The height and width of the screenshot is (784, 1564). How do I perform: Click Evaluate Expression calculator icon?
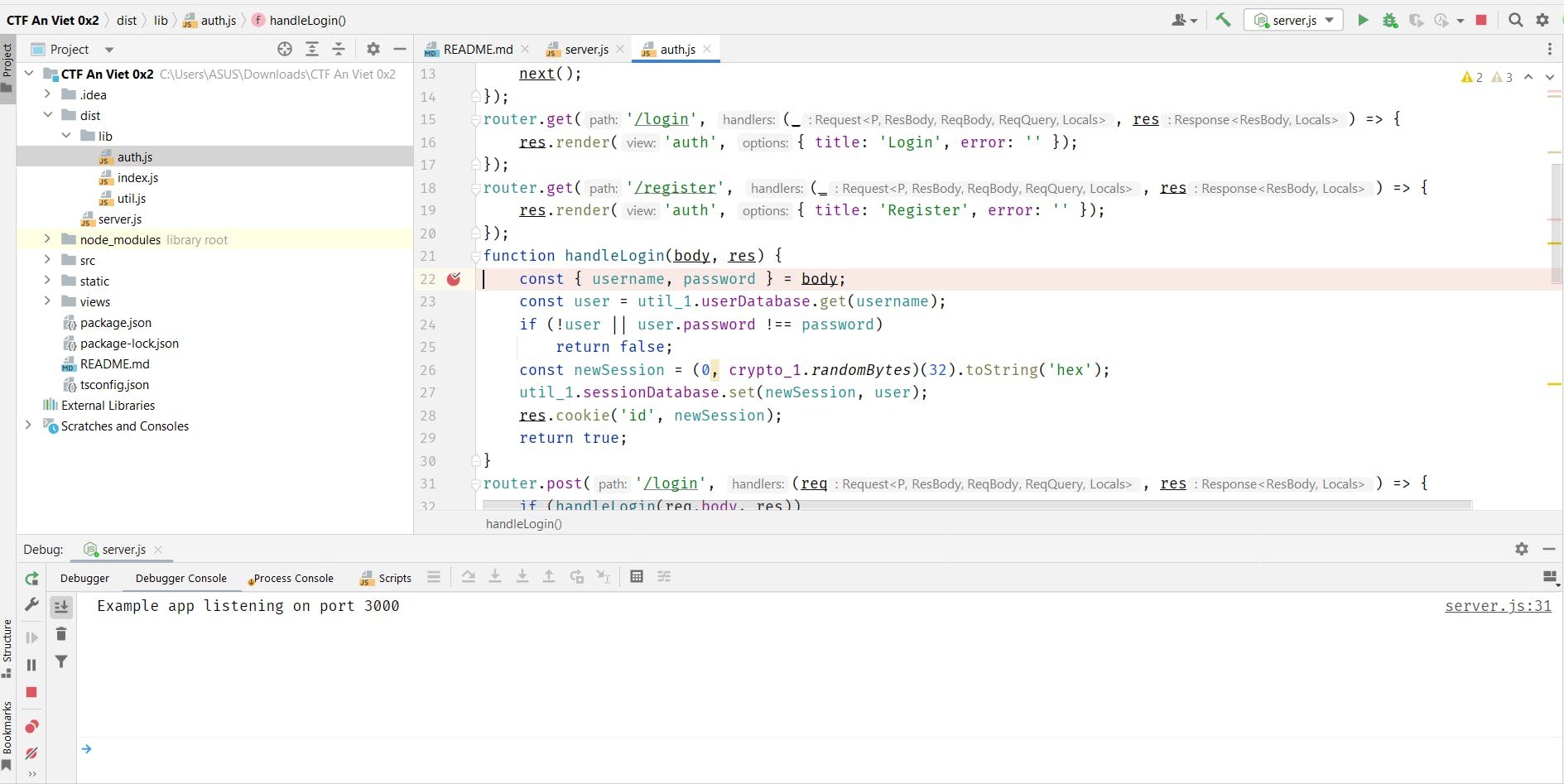point(637,577)
